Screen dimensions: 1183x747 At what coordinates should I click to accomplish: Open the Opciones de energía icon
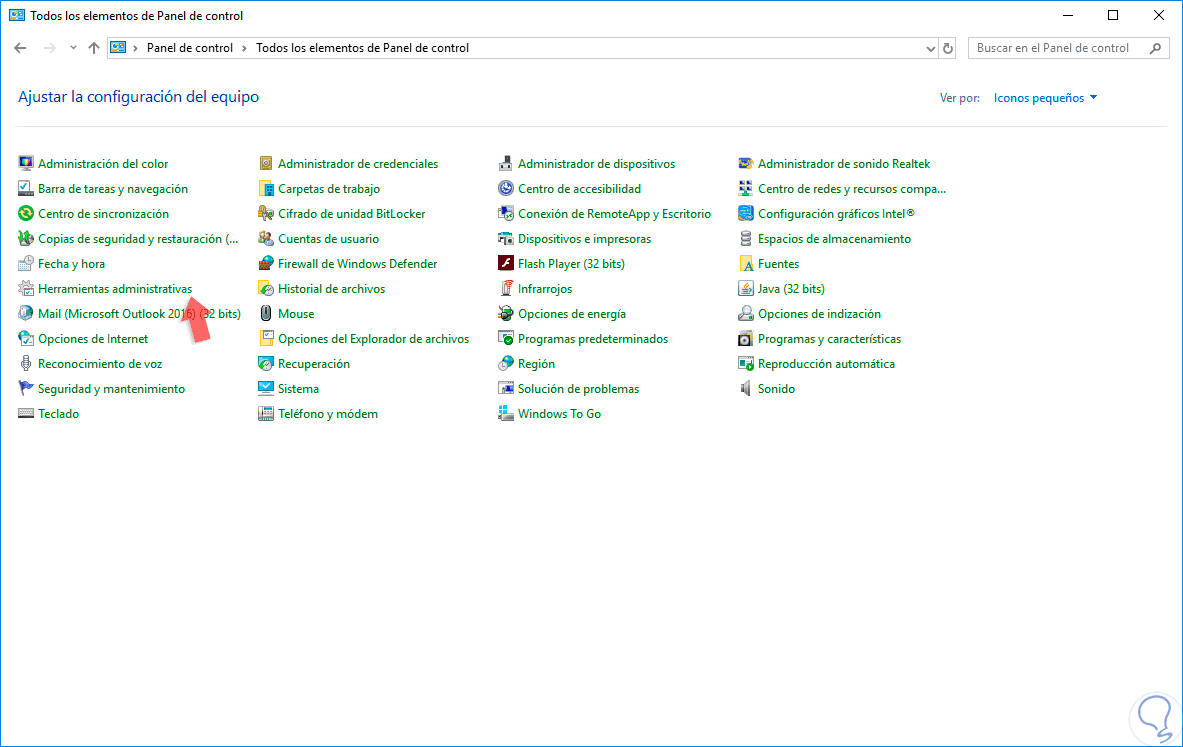coord(506,314)
